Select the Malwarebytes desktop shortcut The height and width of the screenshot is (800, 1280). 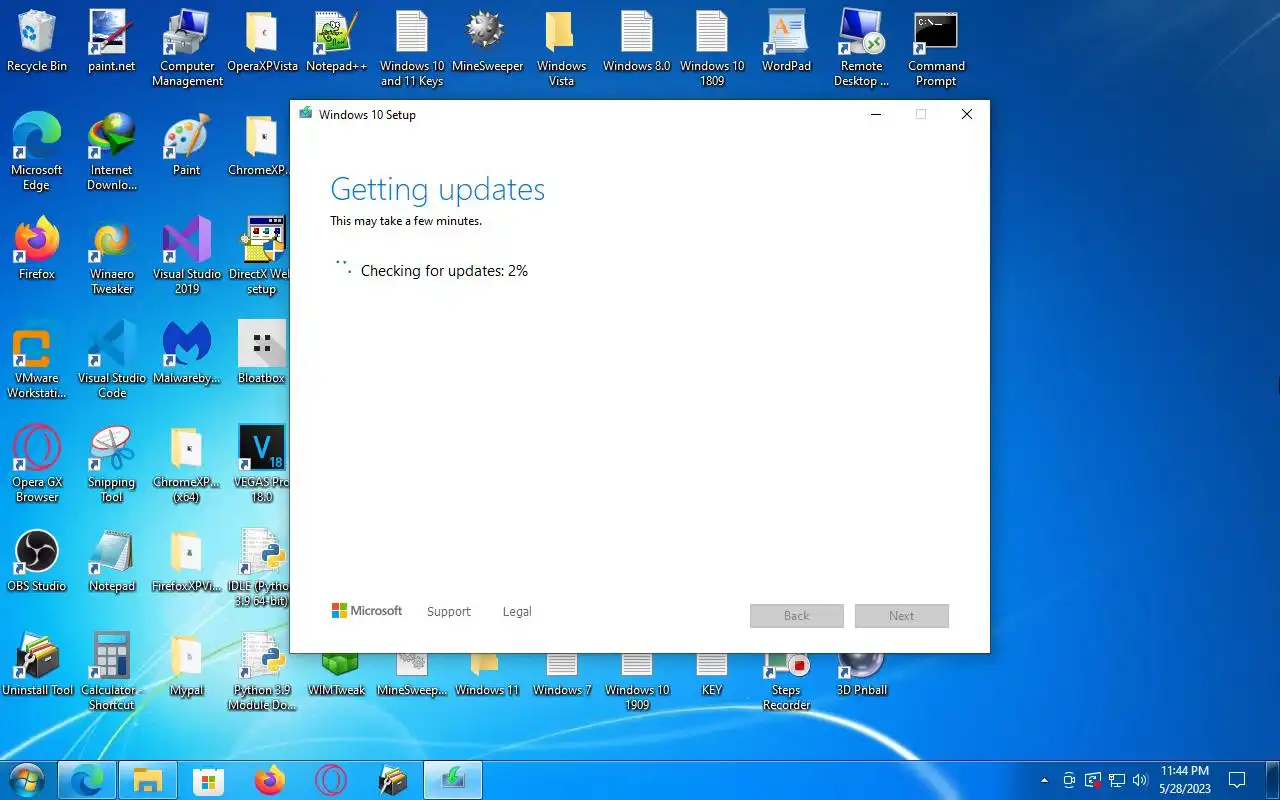click(187, 353)
